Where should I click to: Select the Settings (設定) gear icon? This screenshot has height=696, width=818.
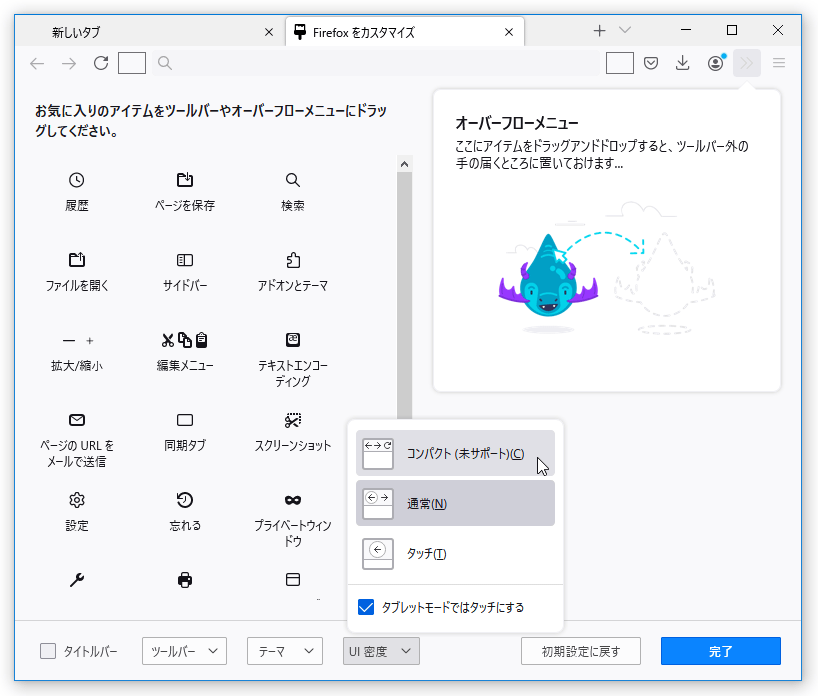pyautogui.click(x=77, y=500)
